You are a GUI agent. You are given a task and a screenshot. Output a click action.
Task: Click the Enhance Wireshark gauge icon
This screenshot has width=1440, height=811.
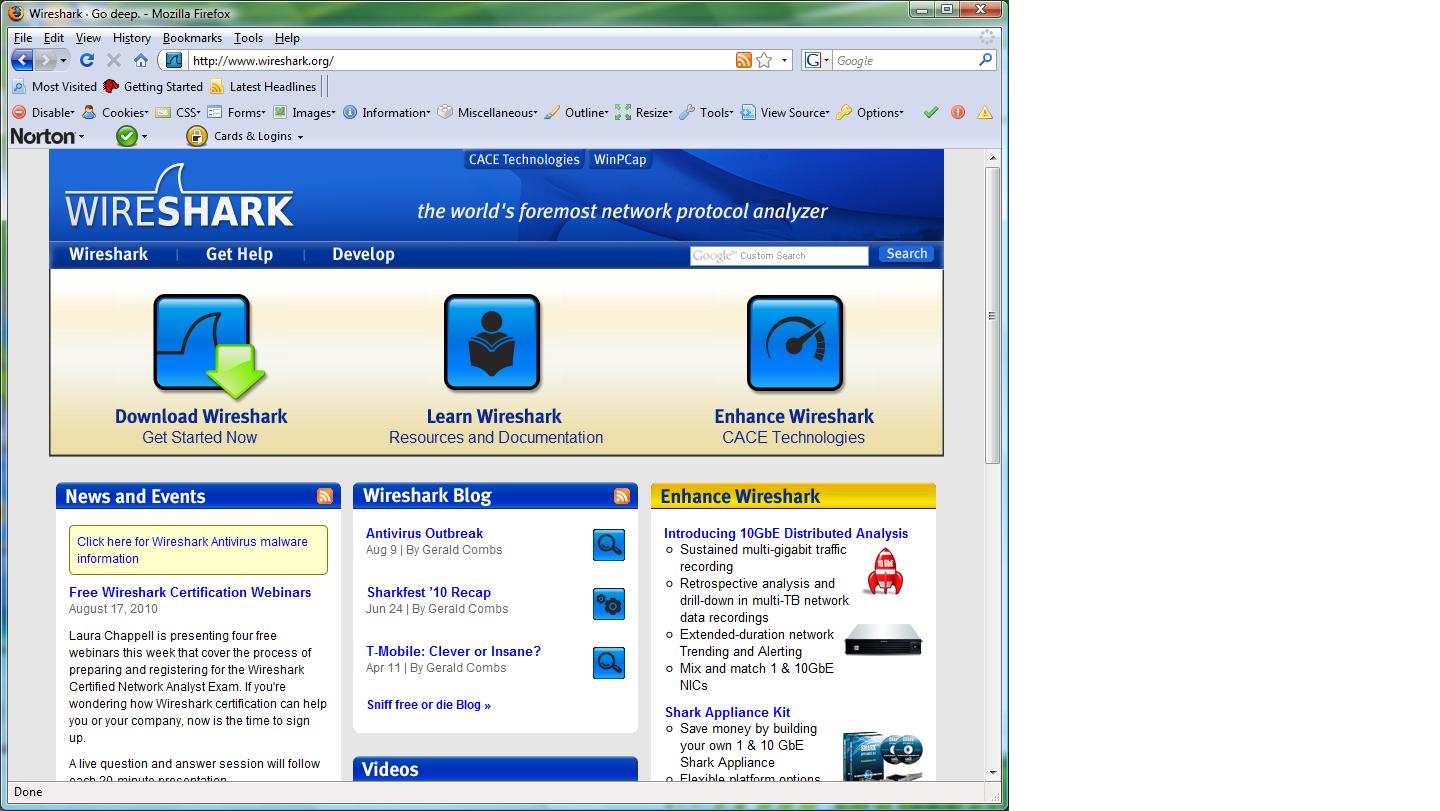(795, 343)
